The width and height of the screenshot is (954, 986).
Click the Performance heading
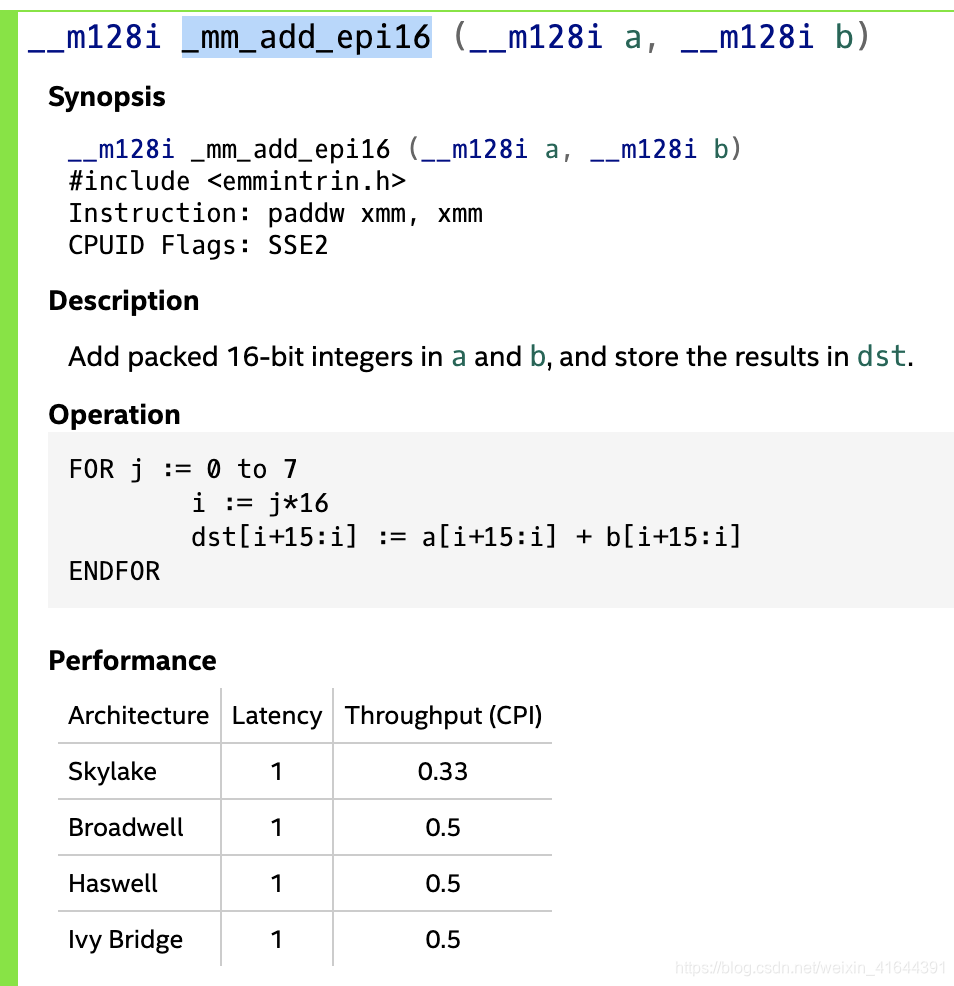(x=133, y=660)
